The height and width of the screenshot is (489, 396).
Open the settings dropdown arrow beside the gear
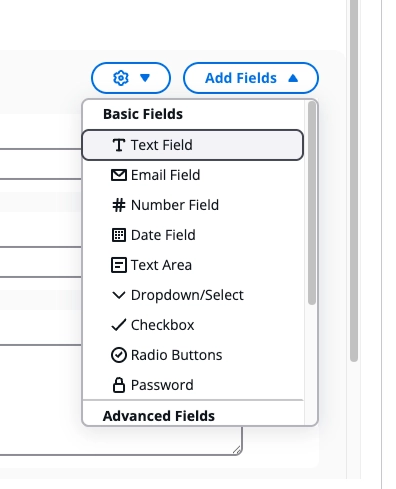[145, 78]
